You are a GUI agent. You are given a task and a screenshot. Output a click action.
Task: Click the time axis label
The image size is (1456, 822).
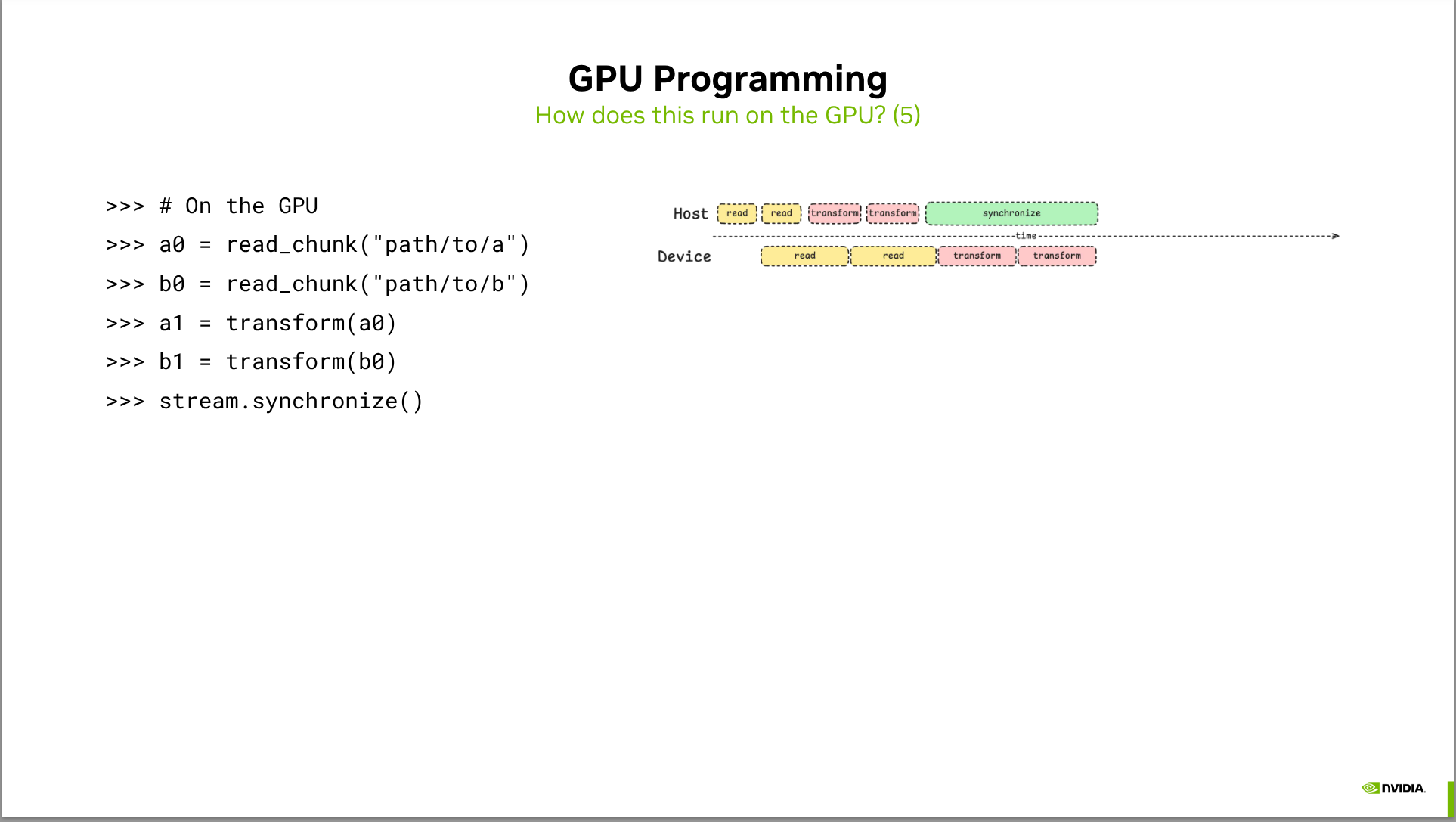1026,236
